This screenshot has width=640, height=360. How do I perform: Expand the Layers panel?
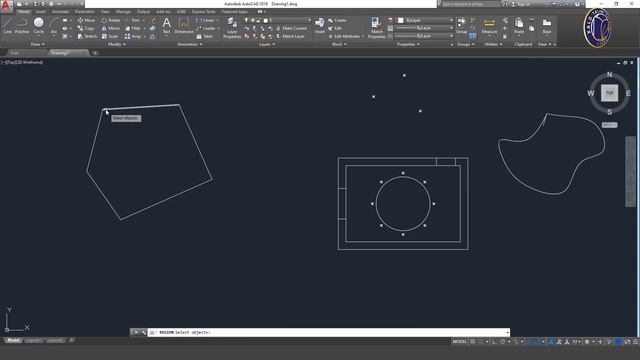coord(267,44)
